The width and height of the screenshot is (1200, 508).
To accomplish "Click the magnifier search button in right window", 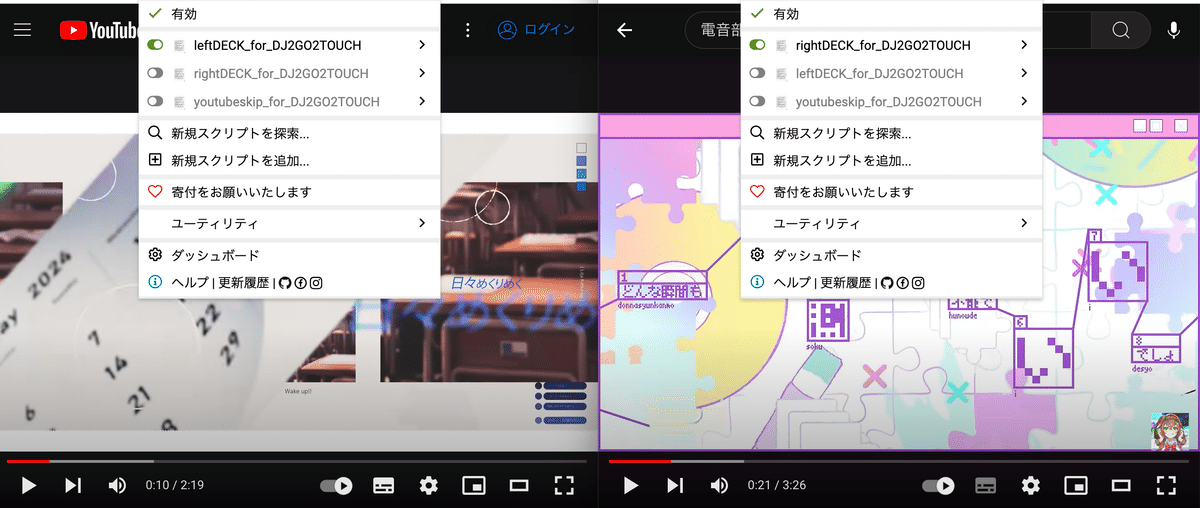I will click(1120, 30).
